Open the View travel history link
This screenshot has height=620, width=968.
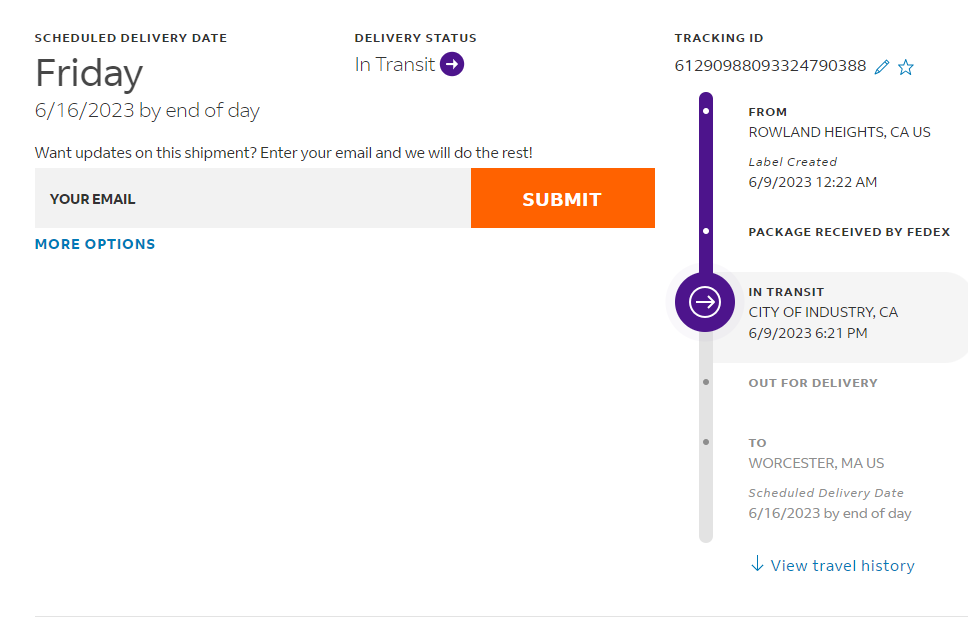click(x=842, y=566)
